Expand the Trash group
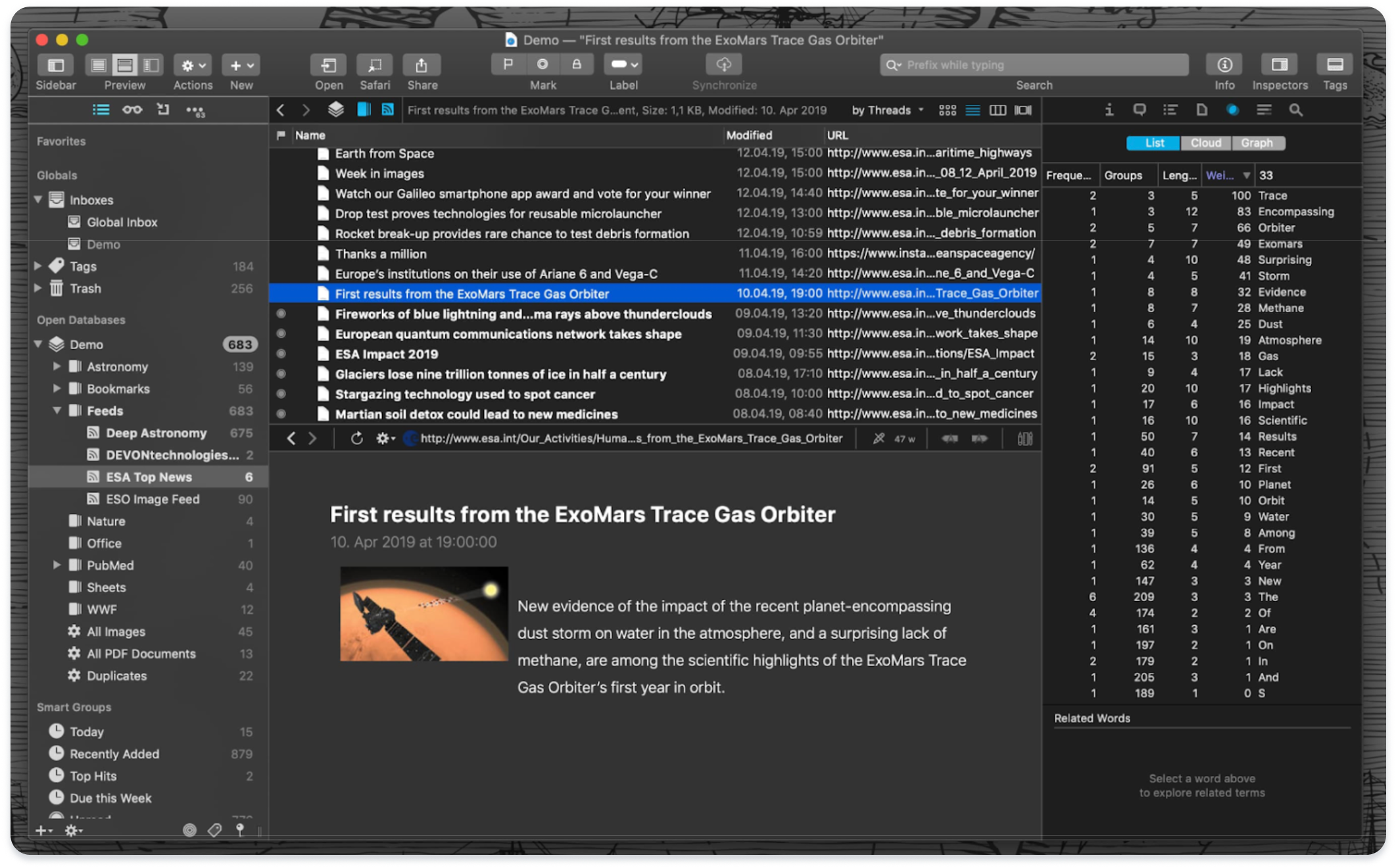The width and height of the screenshot is (1396, 868). click(38, 288)
